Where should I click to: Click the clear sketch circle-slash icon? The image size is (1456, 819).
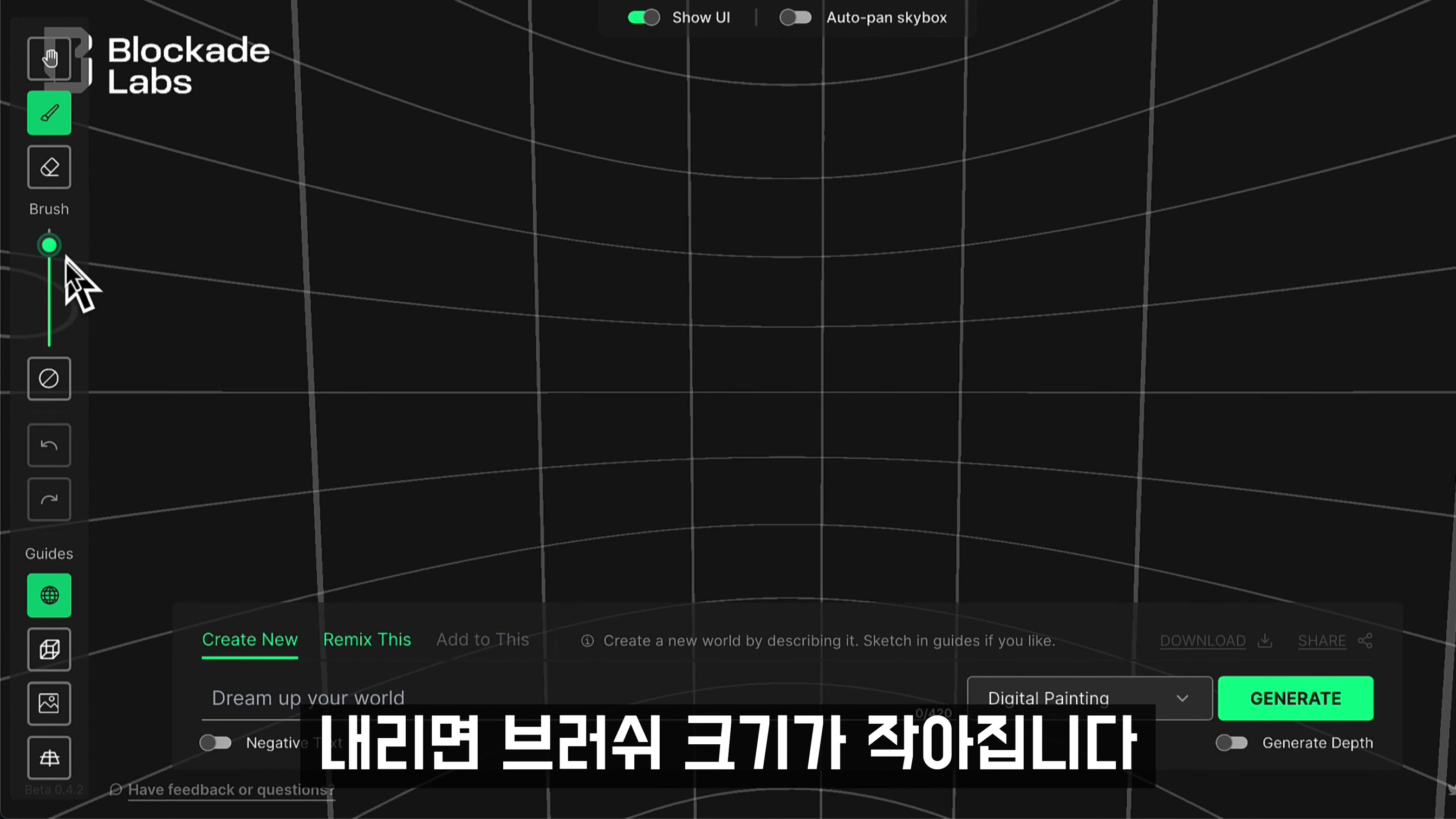pos(49,379)
